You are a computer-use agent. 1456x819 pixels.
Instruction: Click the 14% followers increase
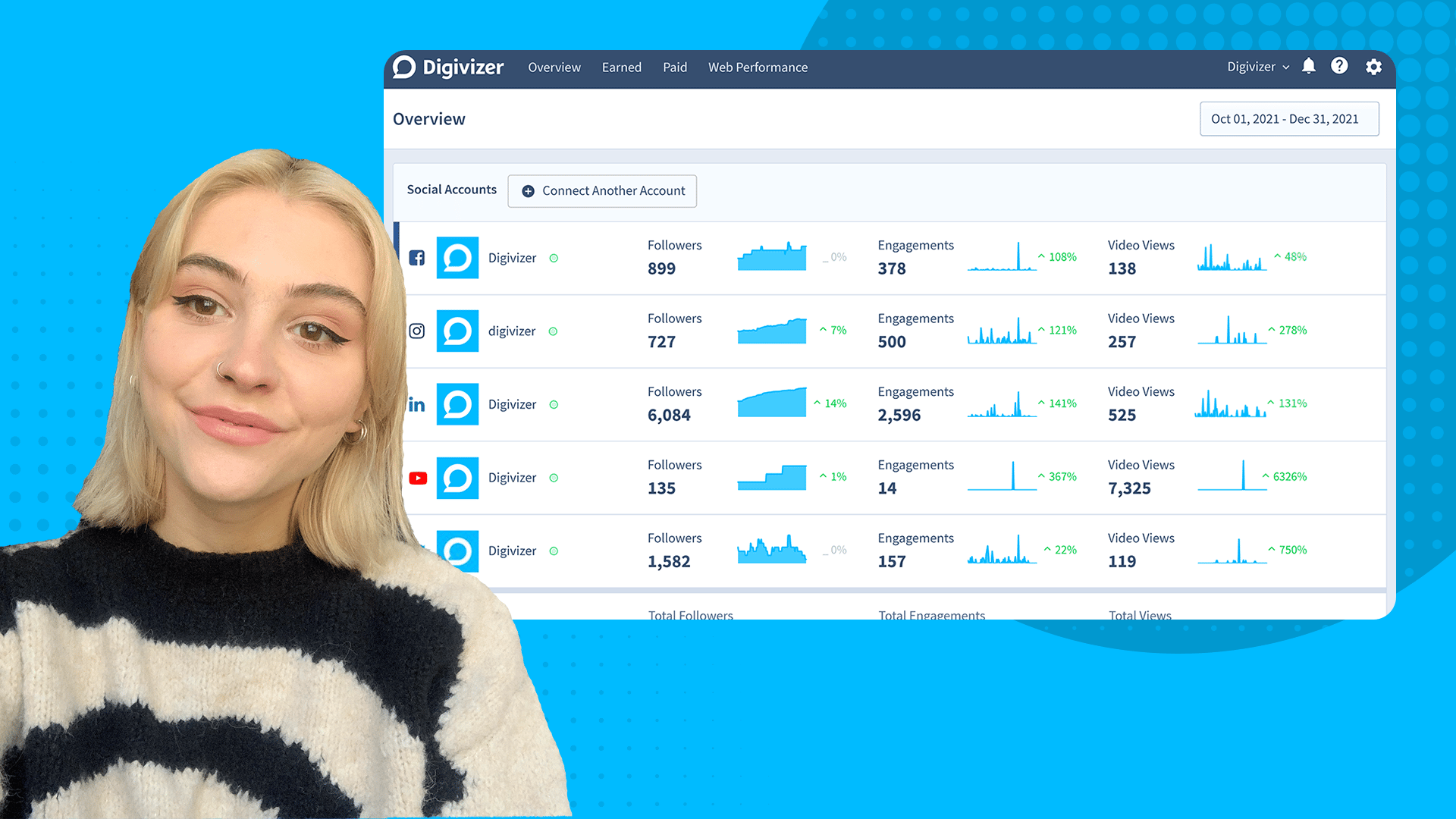(x=830, y=403)
